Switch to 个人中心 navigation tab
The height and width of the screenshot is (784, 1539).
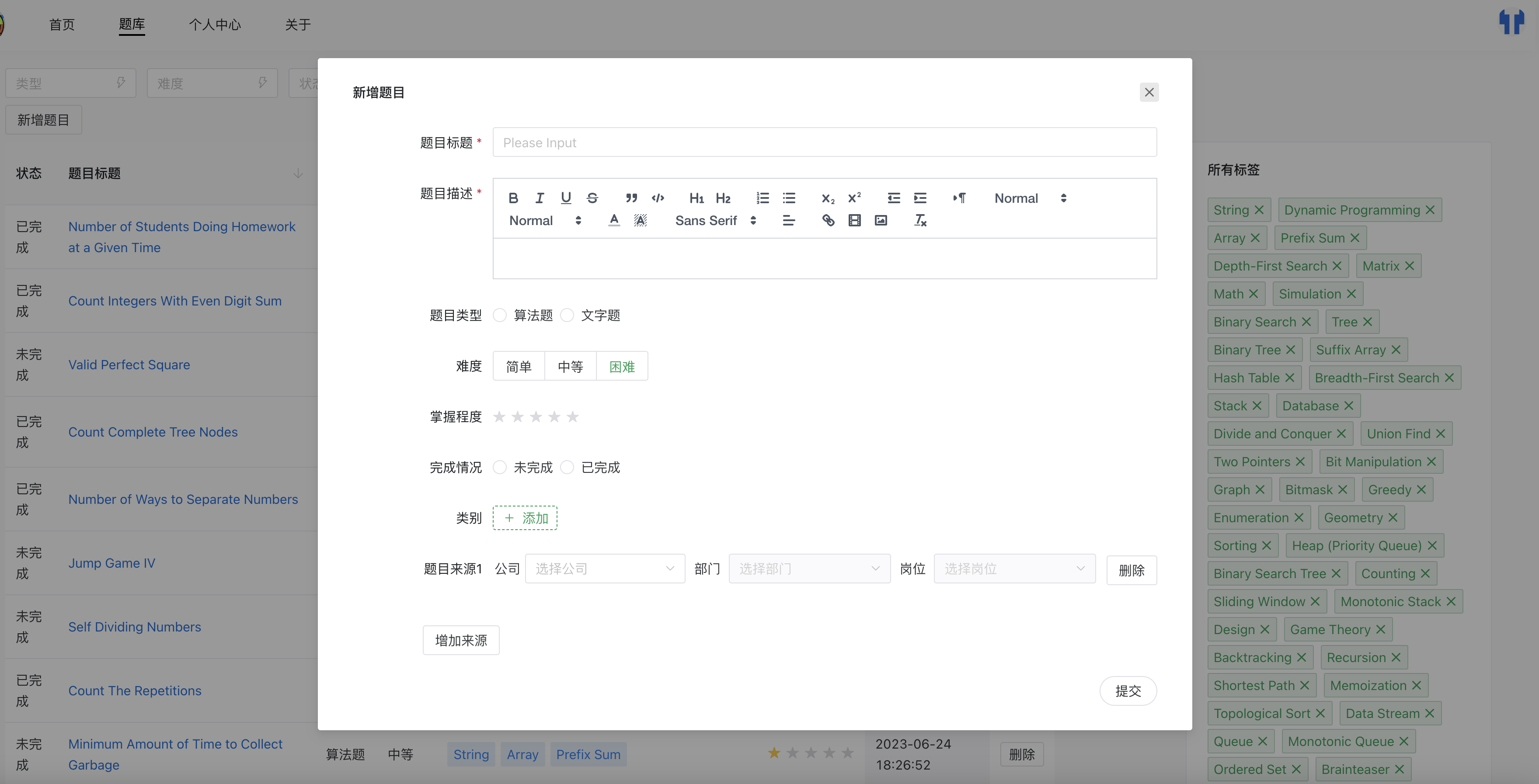[x=215, y=24]
